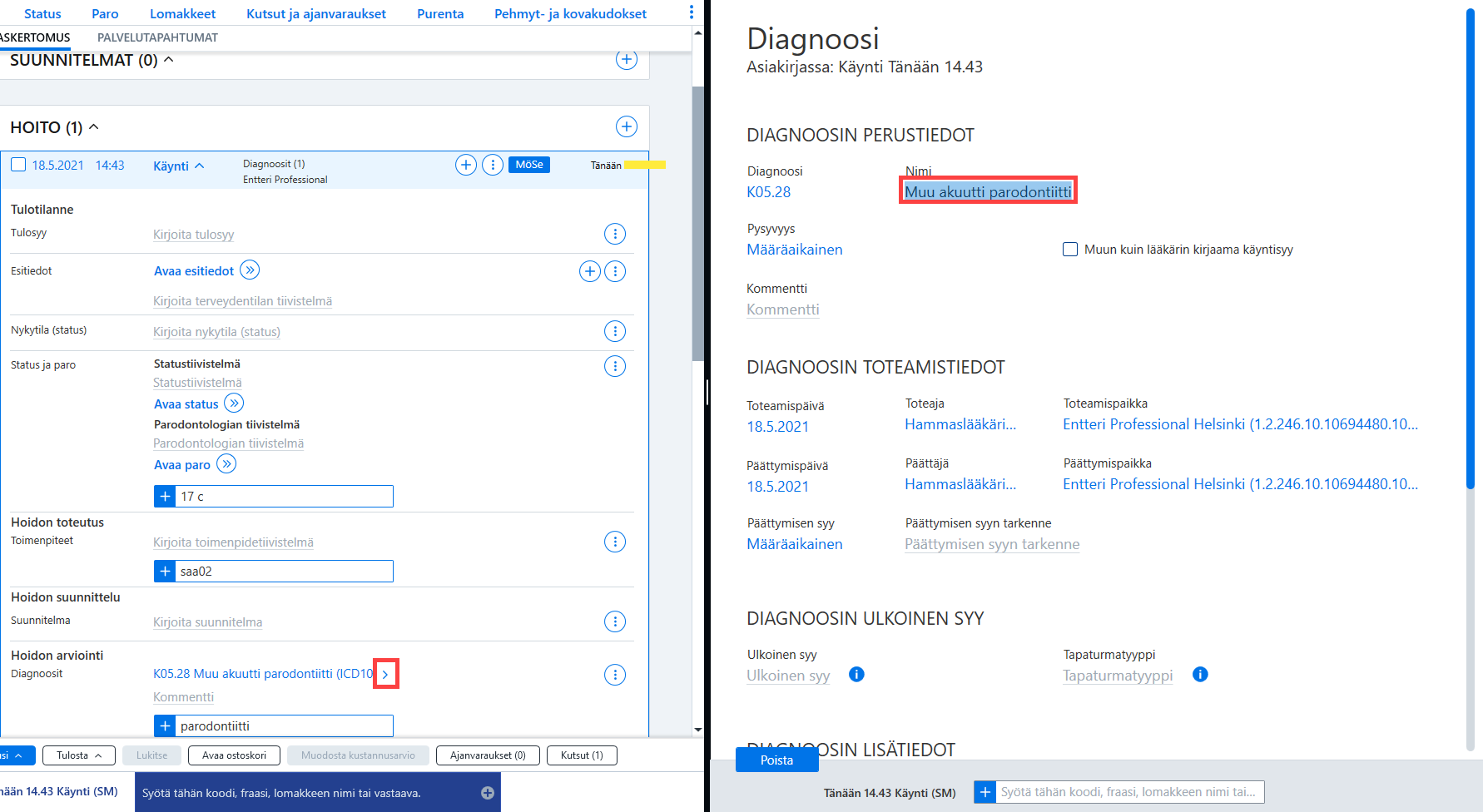This screenshot has height=812, width=1483.
Task: Click the Päättymisen syyn tarkenne field
Action: 992,544
